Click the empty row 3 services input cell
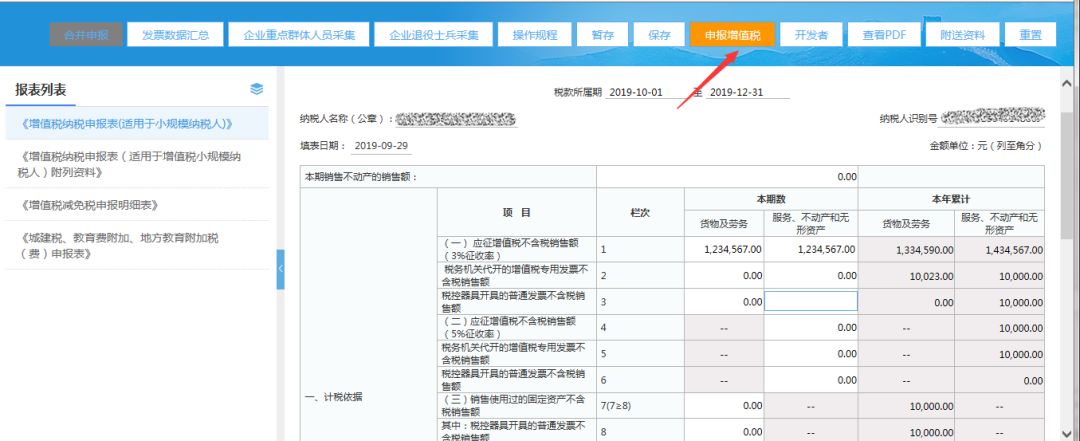The image size is (1080, 441). [810, 301]
